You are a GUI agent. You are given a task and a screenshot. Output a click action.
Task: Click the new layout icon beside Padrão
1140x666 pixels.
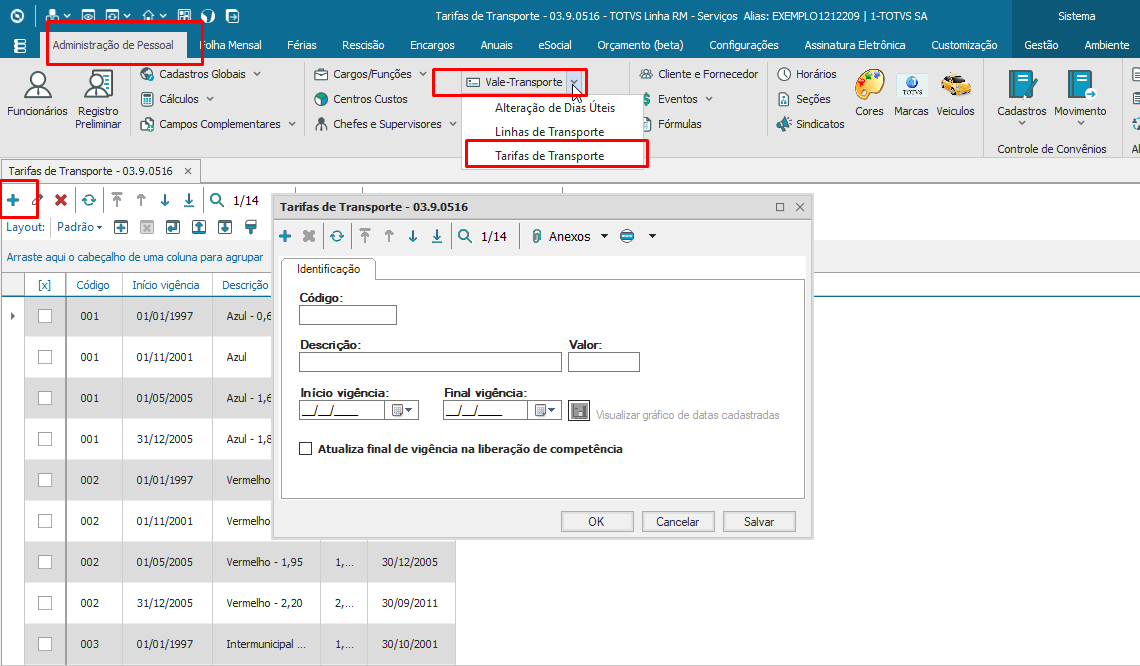[121, 228]
